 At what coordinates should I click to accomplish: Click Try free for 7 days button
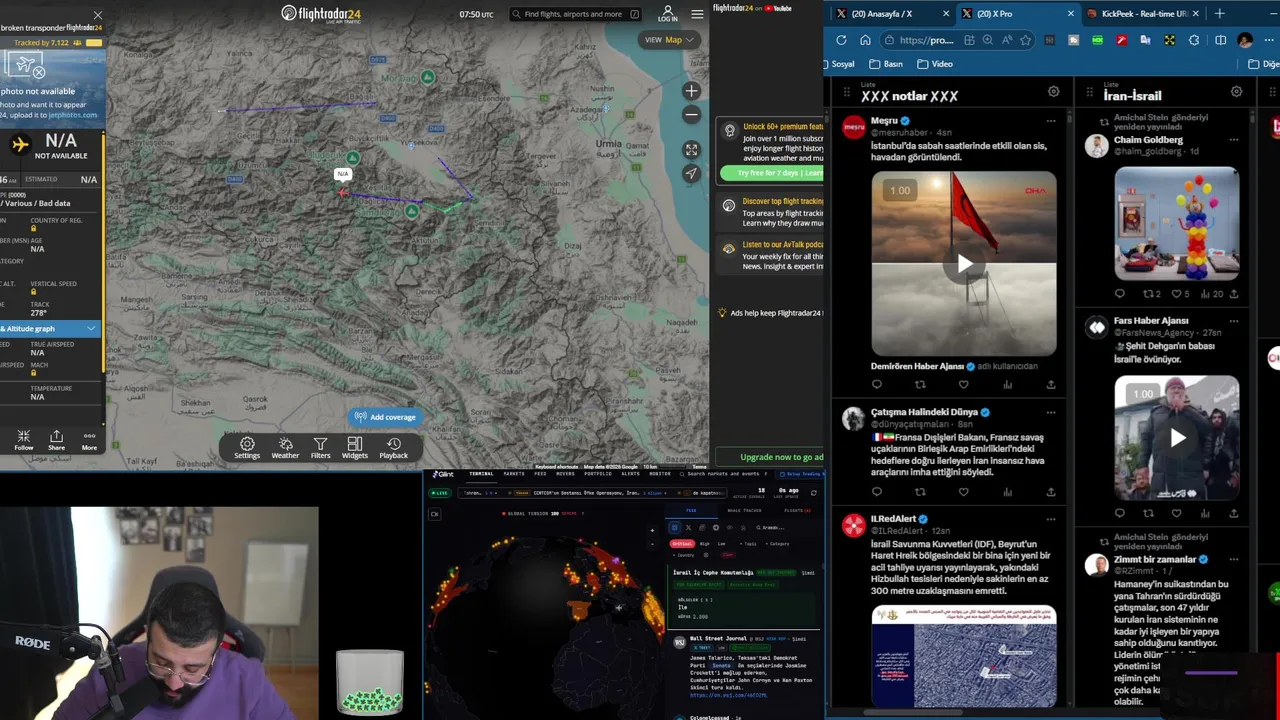point(772,173)
